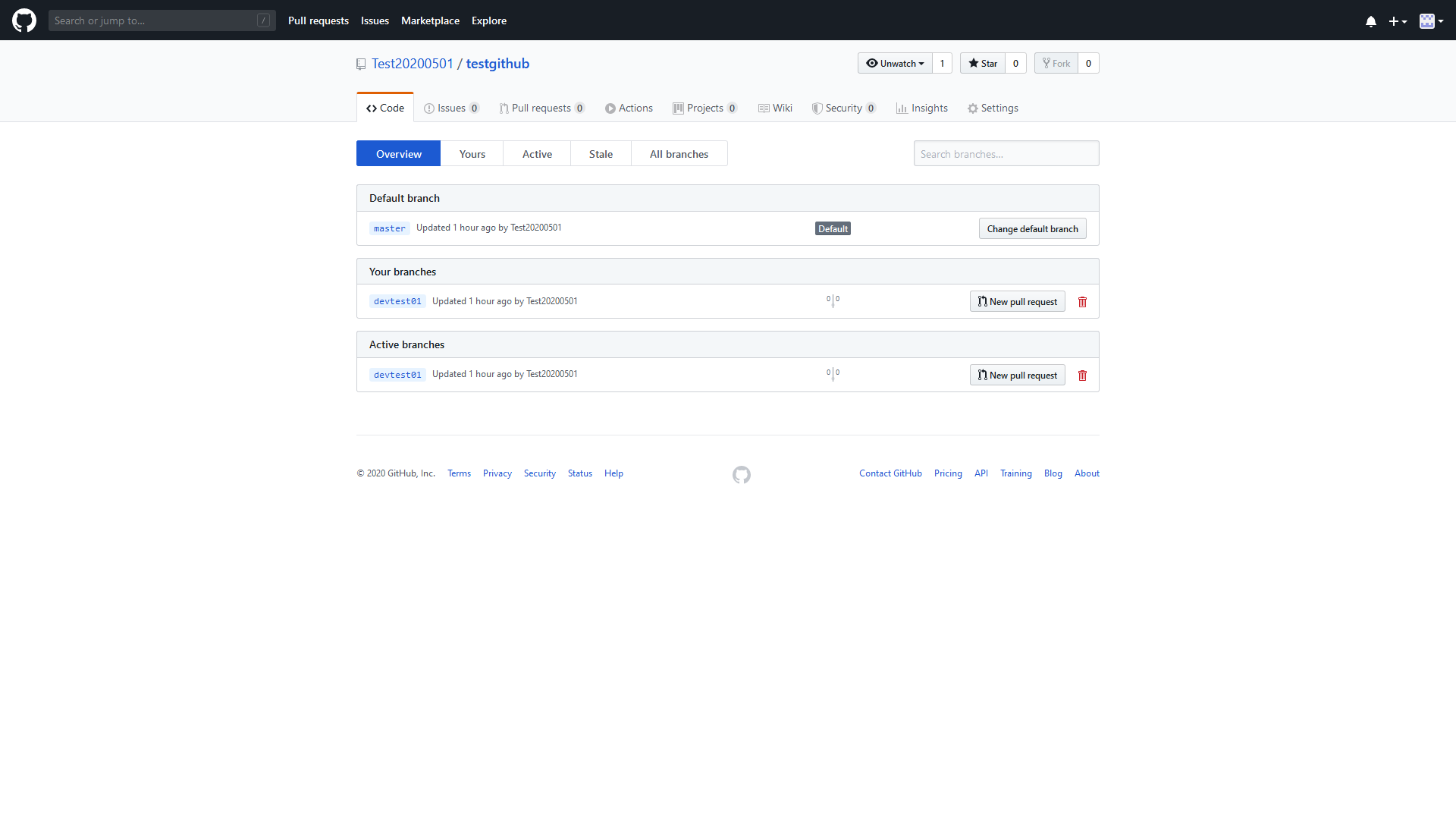Open the repository Settings tab
Screen dimensions: 1456x833
[x=993, y=108]
